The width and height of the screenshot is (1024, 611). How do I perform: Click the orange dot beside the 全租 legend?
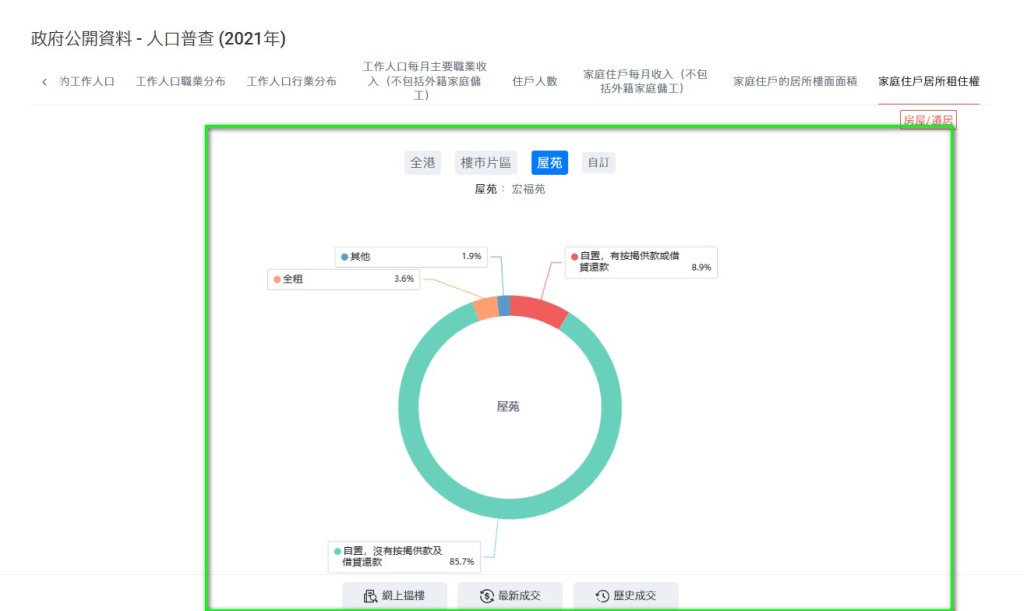[x=277, y=280]
